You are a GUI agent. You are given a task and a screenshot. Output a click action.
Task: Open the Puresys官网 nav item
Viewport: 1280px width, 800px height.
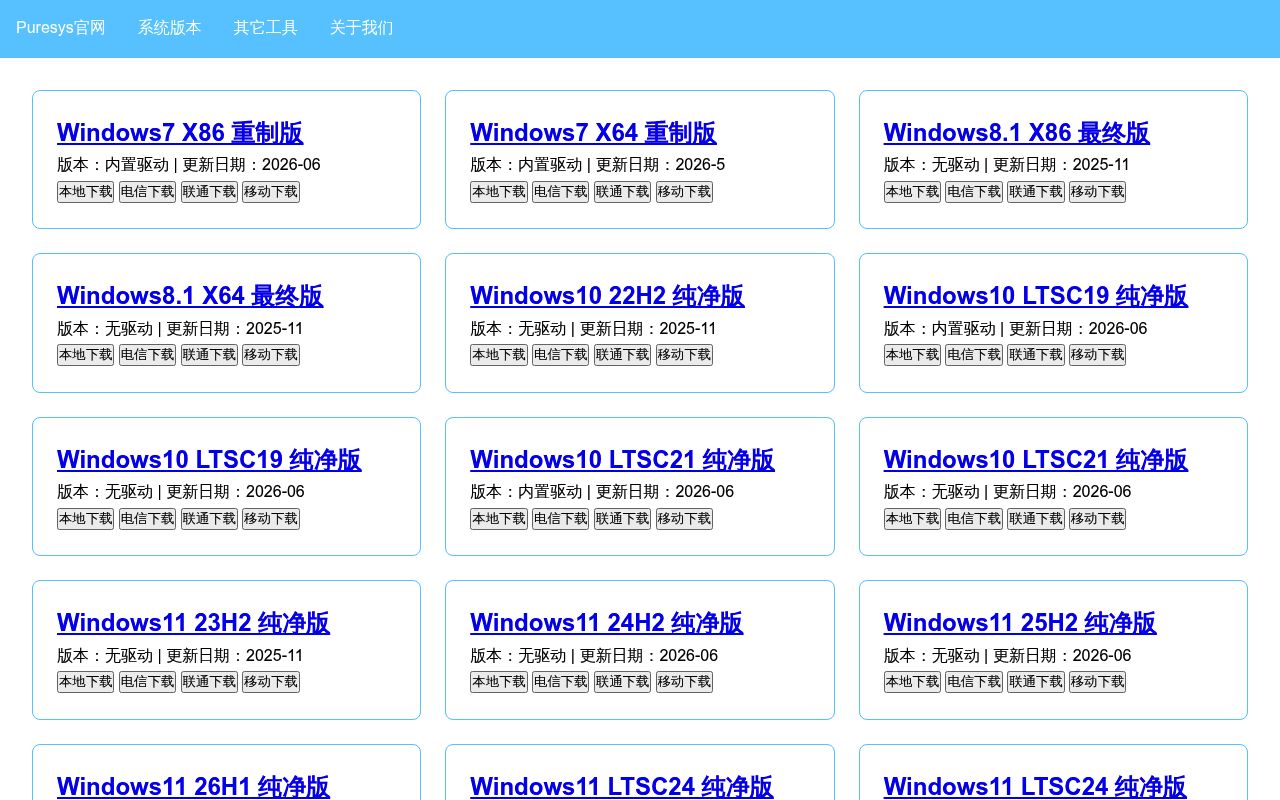(61, 28)
